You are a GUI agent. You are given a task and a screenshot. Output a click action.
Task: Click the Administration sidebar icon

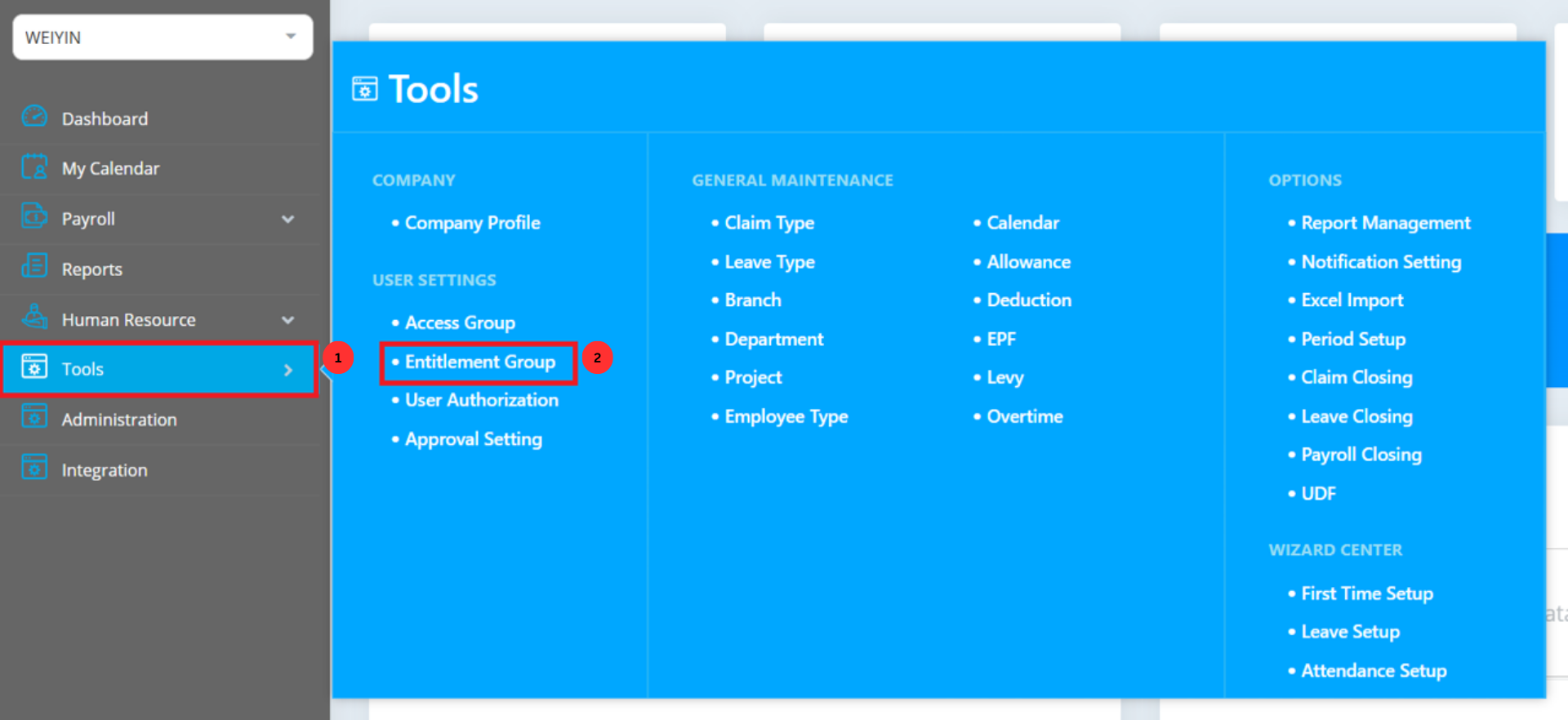coord(34,417)
